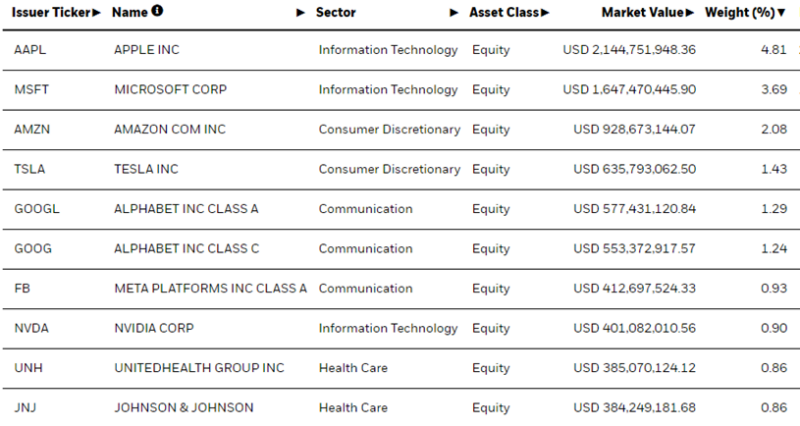Select META PLATFORMS INC CLASS A
Viewport: 800px width, 426px height.
point(211,289)
